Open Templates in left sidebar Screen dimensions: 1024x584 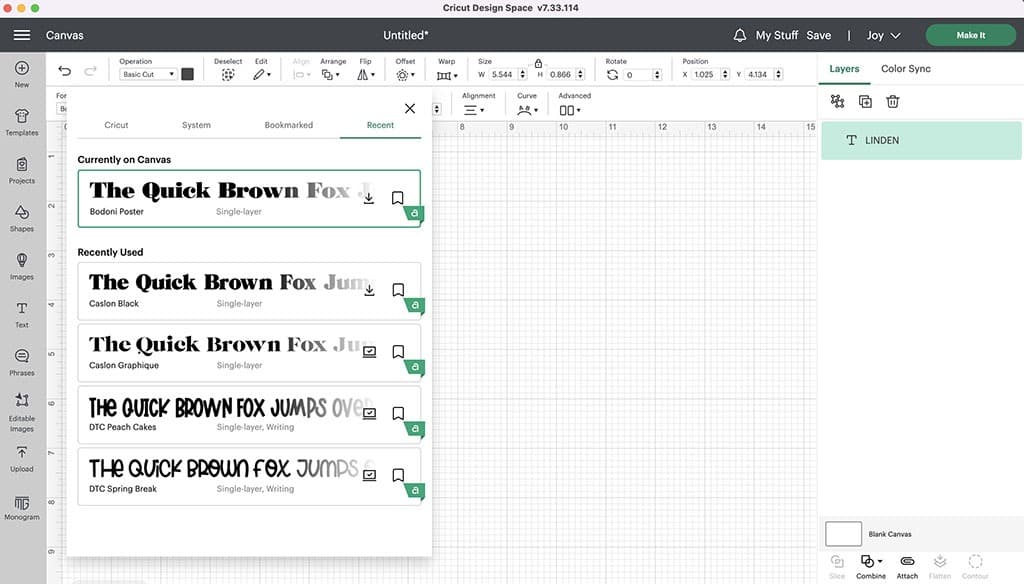(x=22, y=122)
